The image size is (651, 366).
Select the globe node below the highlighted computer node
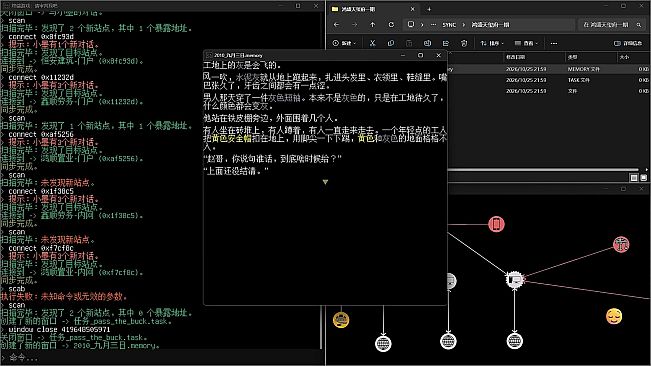point(514,341)
